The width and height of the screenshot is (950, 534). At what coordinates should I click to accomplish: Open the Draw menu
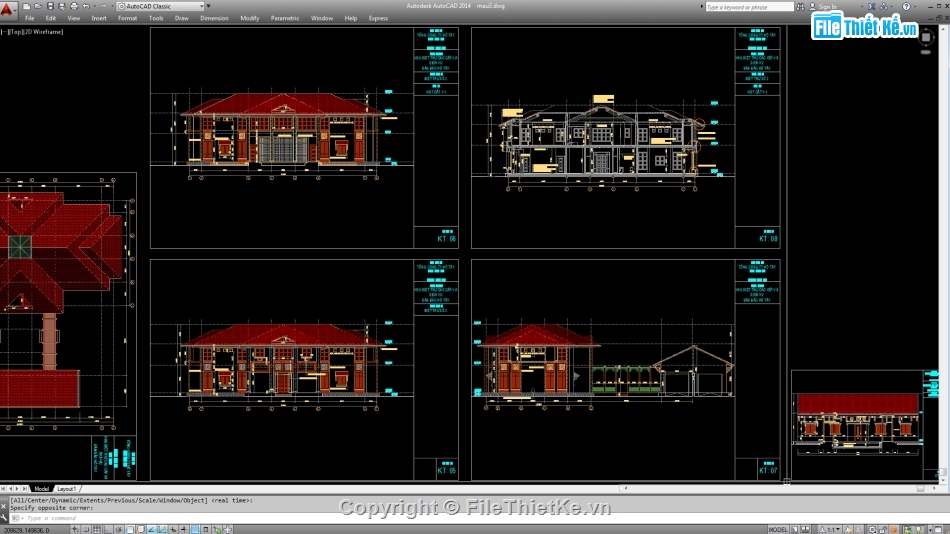click(x=182, y=18)
